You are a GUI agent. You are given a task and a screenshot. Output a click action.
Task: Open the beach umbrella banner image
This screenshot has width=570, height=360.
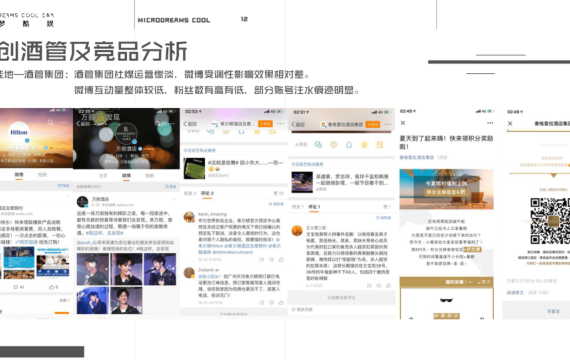pos(446,189)
